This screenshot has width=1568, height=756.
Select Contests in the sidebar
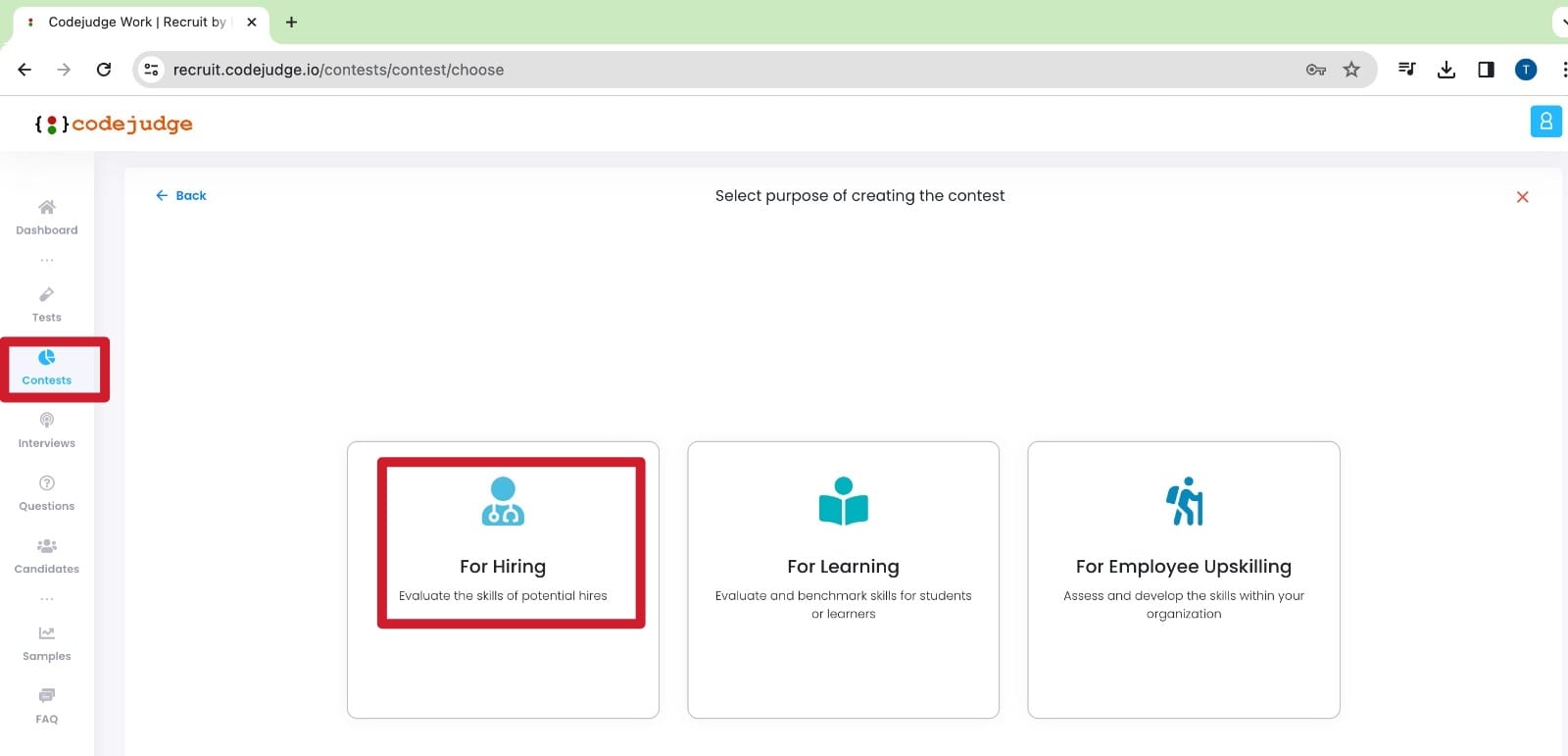click(46, 368)
